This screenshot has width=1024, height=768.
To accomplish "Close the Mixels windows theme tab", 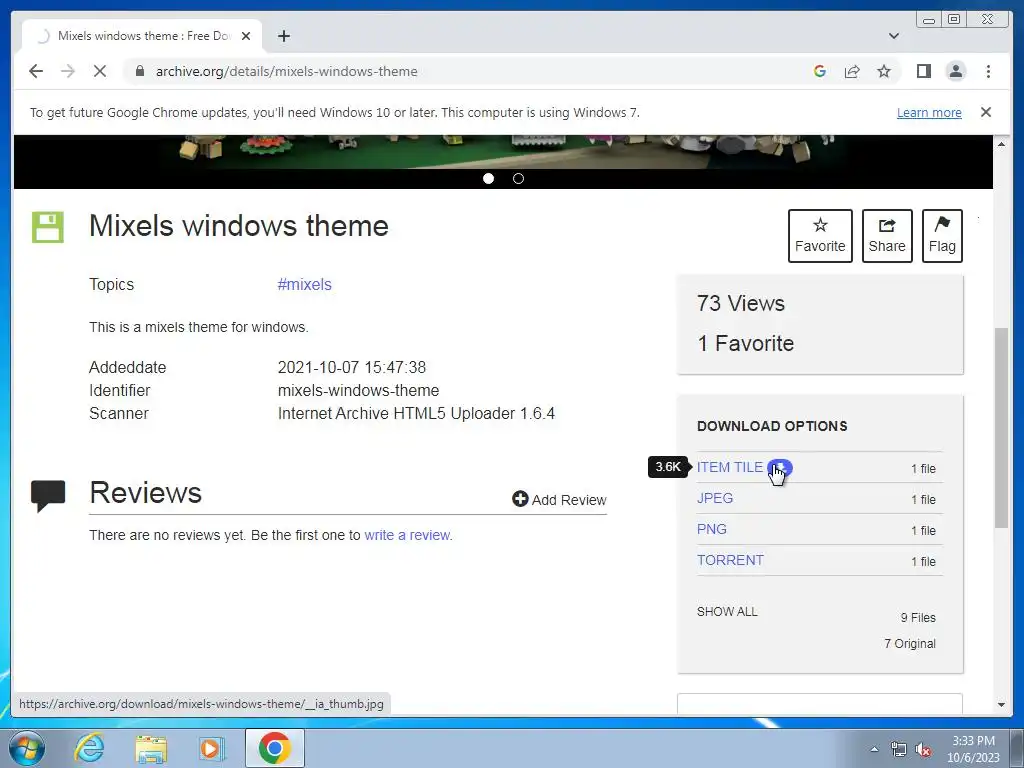I will (246, 36).
